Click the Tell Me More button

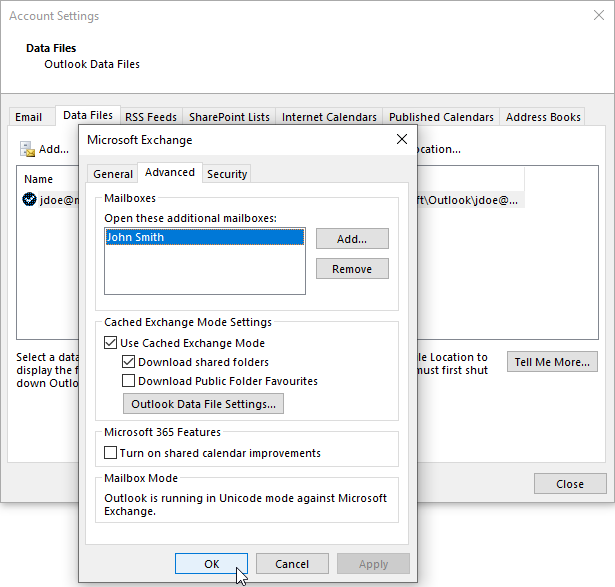[552, 362]
